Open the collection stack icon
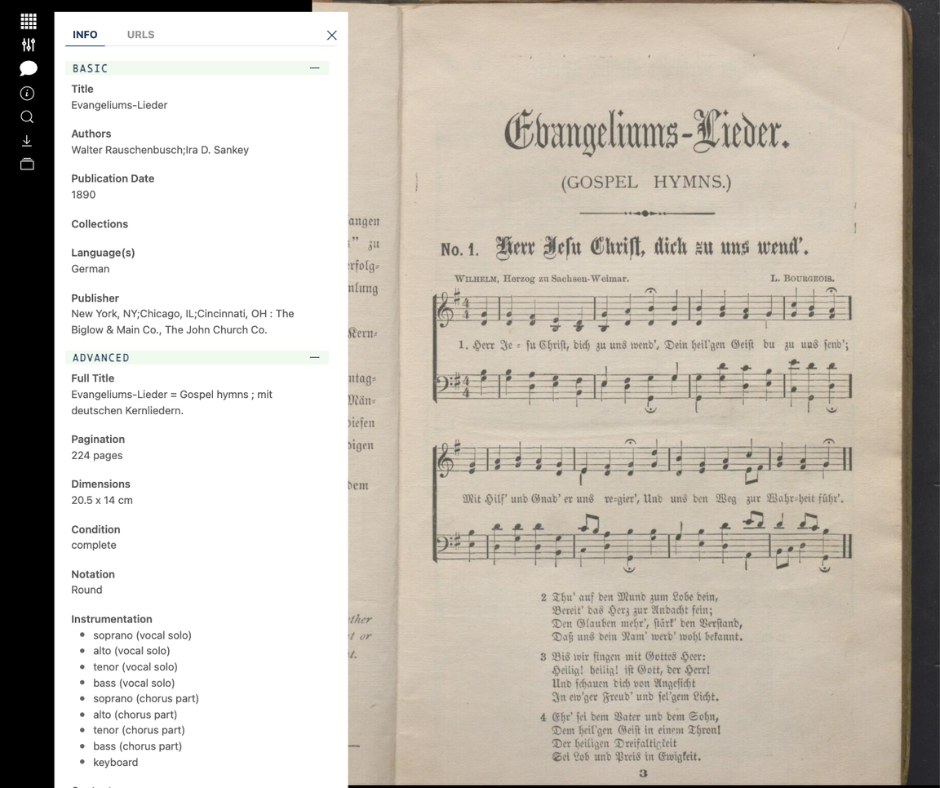Screen dimensions: 940x788 (x=27, y=164)
